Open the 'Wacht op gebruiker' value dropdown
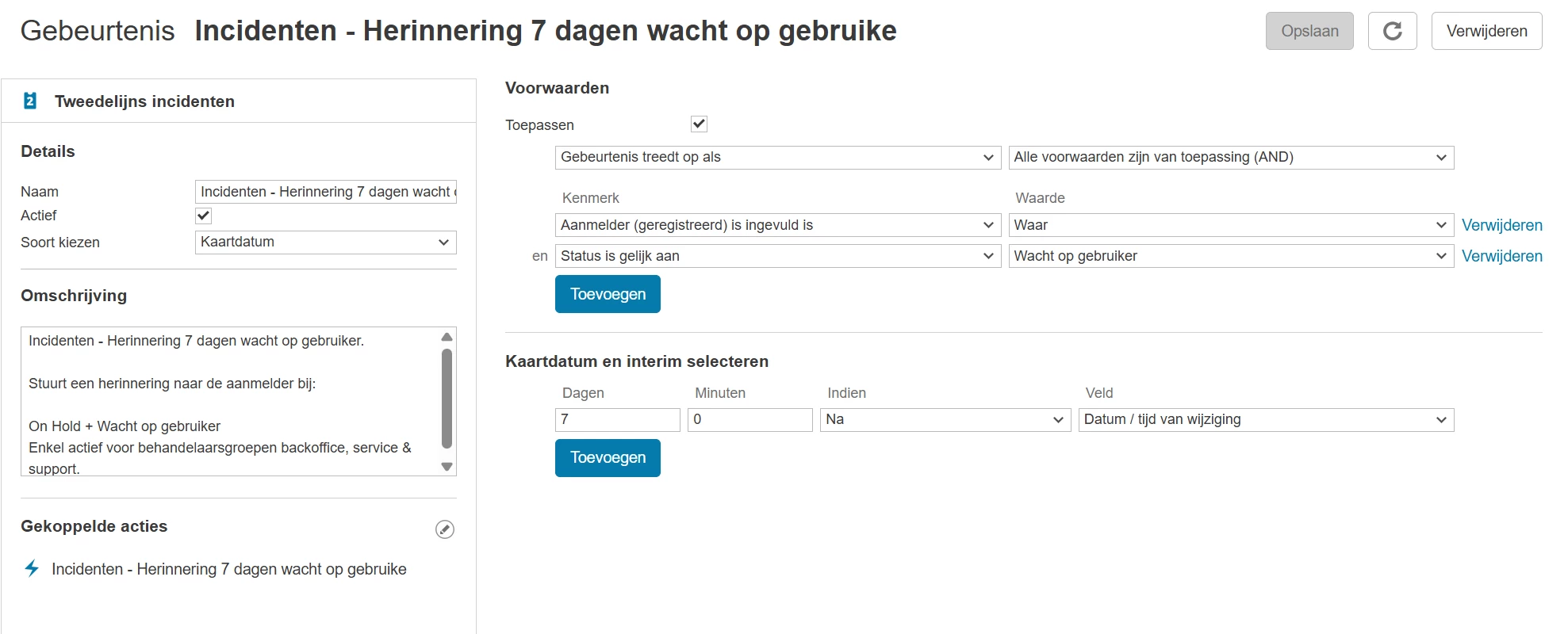Screen dimensions: 1568x634 pyautogui.click(x=1231, y=256)
